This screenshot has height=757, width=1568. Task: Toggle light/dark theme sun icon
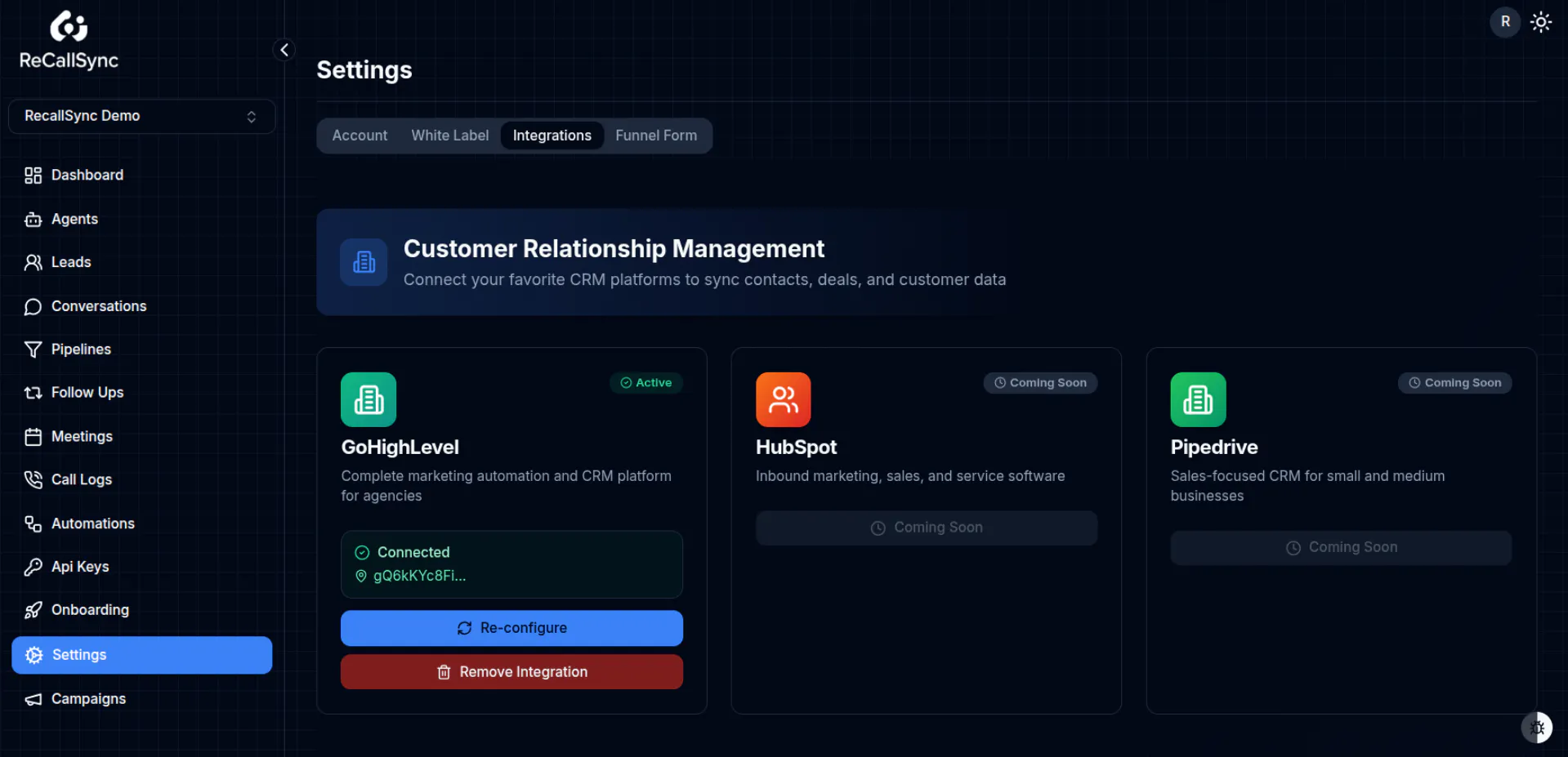(1541, 22)
